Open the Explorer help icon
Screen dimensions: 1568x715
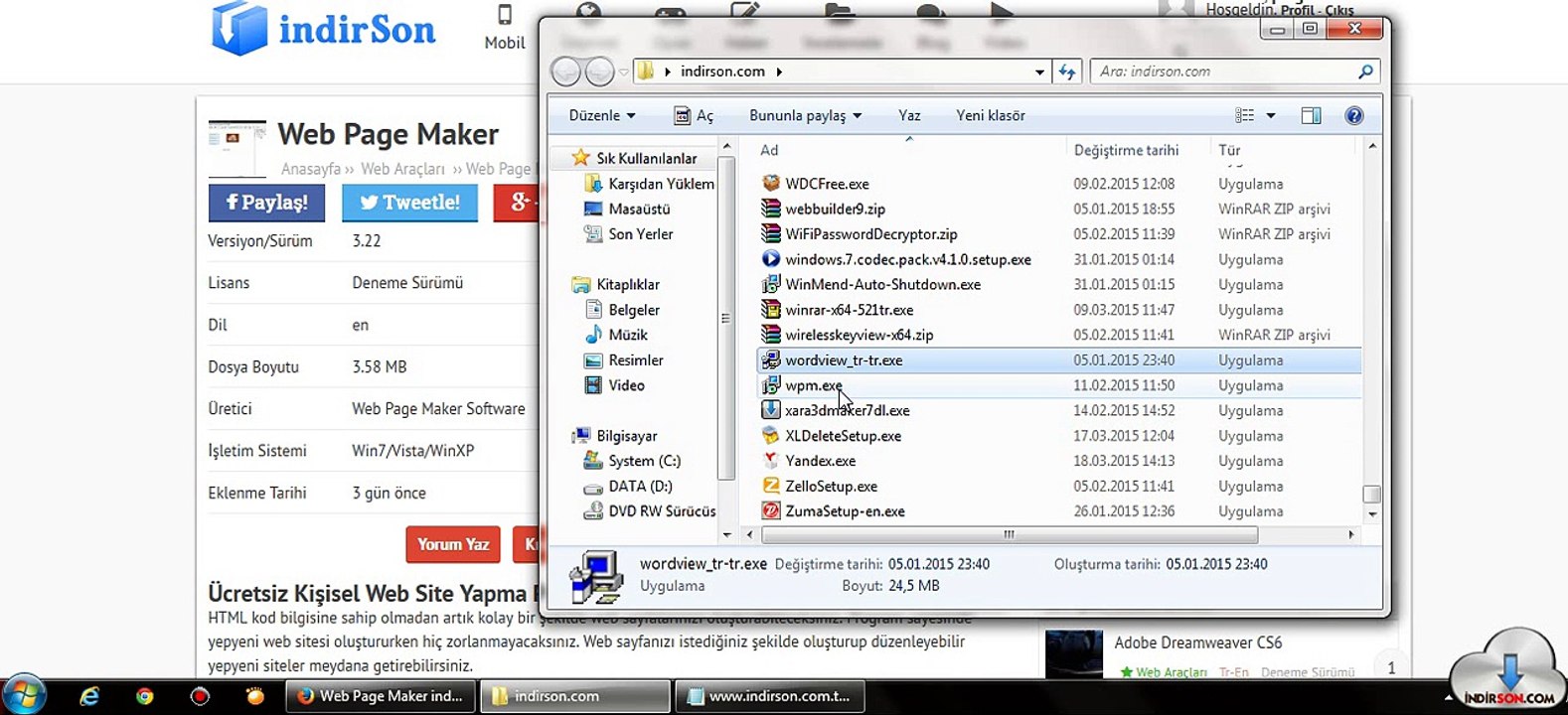[x=1353, y=116]
